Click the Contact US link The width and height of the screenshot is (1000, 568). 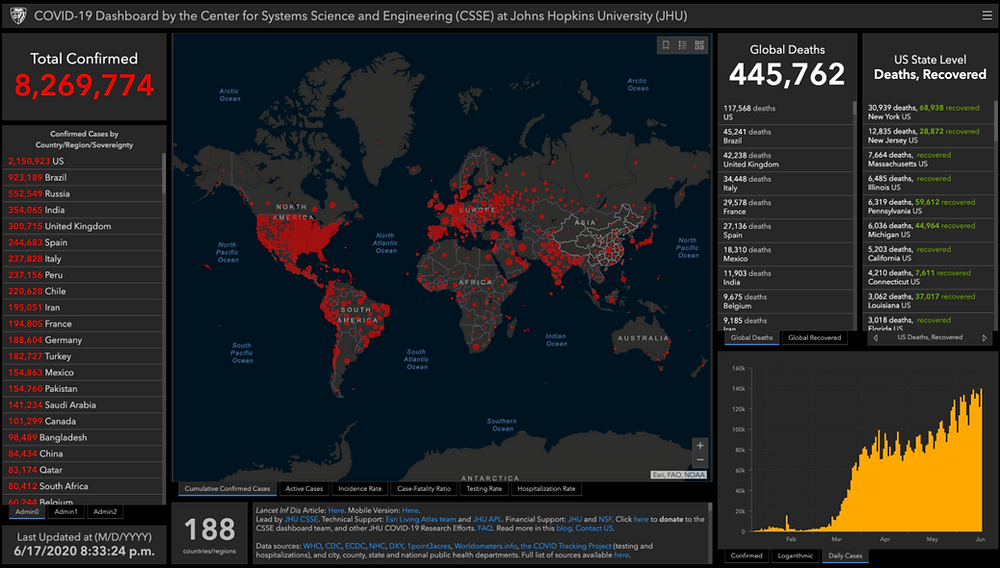[594, 528]
